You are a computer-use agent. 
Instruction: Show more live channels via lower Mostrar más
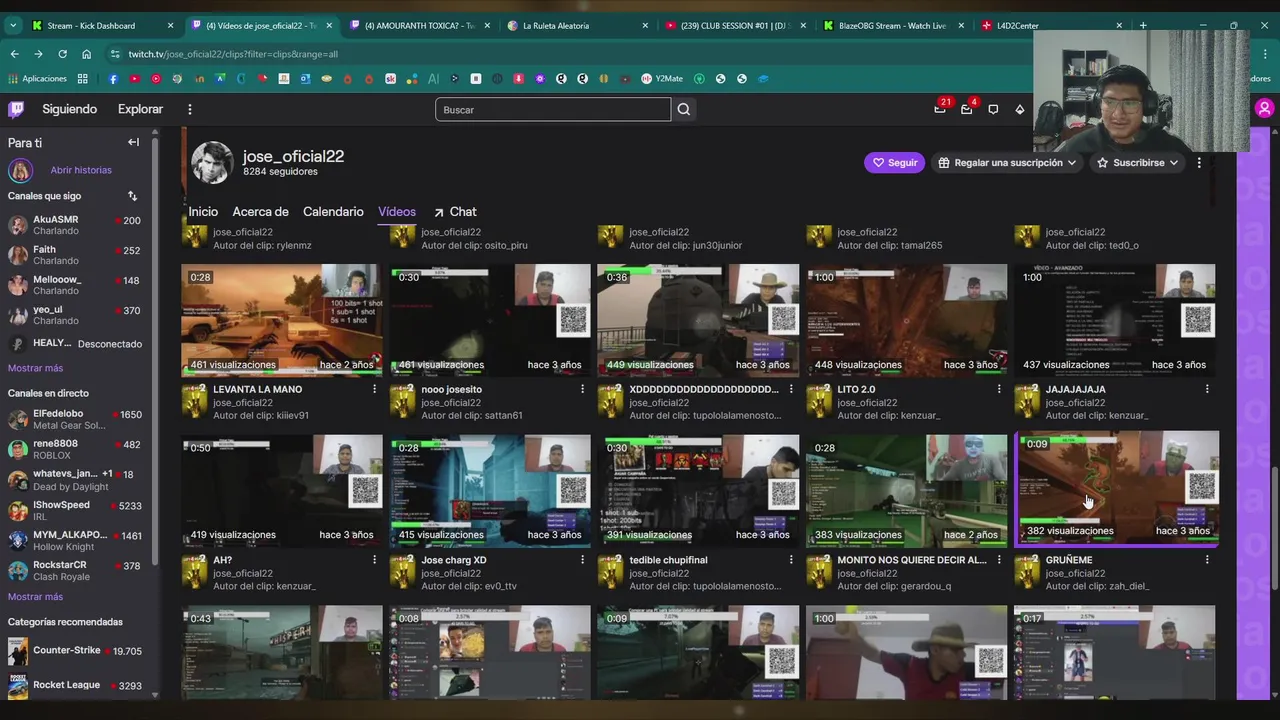[35, 596]
